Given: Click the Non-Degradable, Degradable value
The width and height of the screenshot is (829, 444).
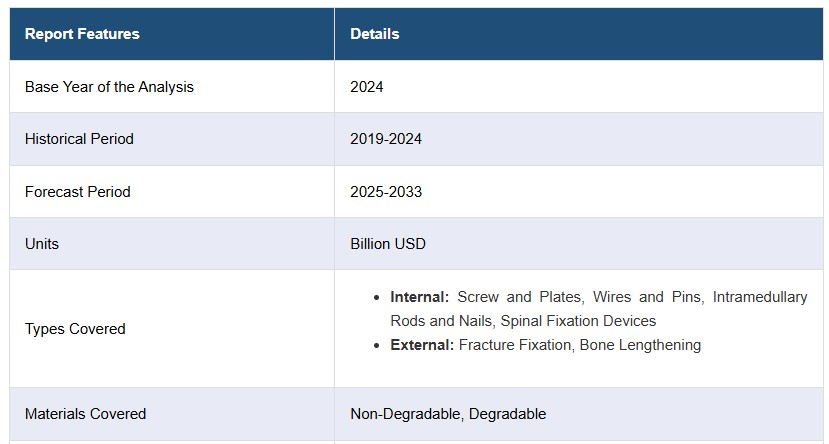Looking at the screenshot, I should click(x=448, y=414).
